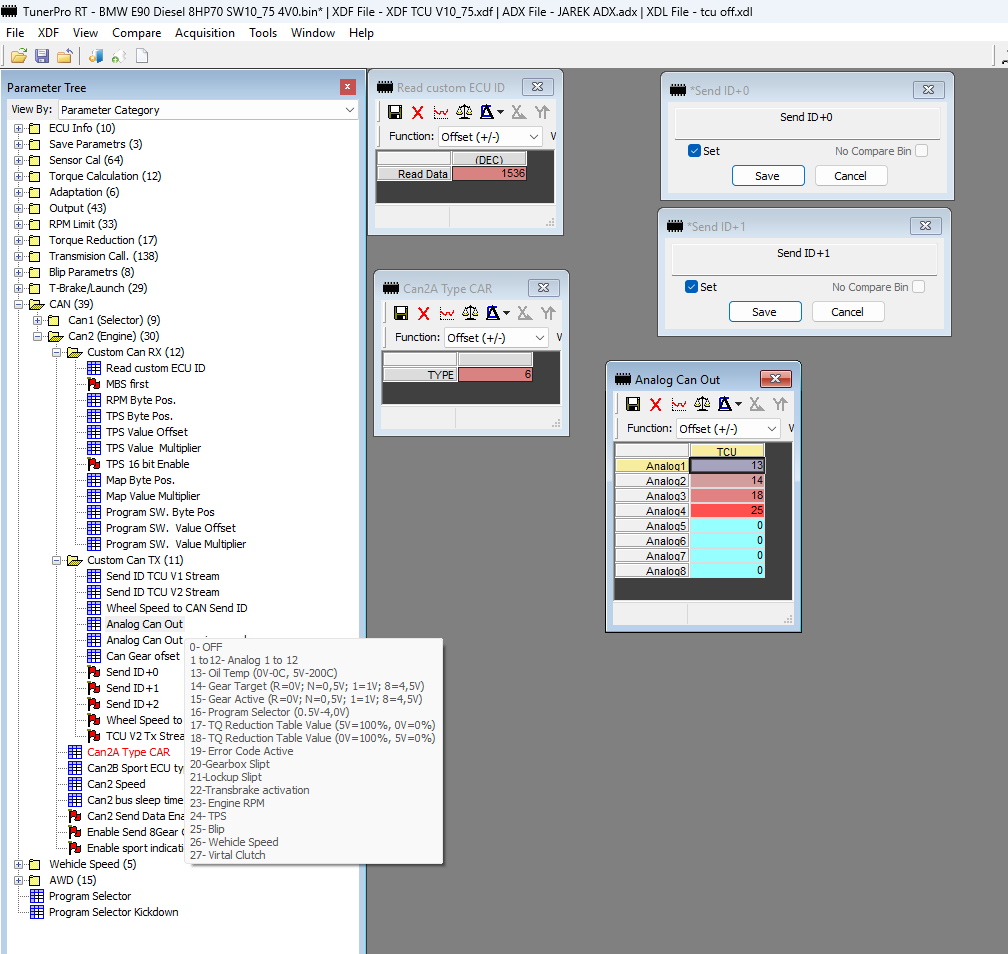This screenshot has width=1008, height=954.
Task: Click the blank page icon in main toolbar
Action: (142, 56)
